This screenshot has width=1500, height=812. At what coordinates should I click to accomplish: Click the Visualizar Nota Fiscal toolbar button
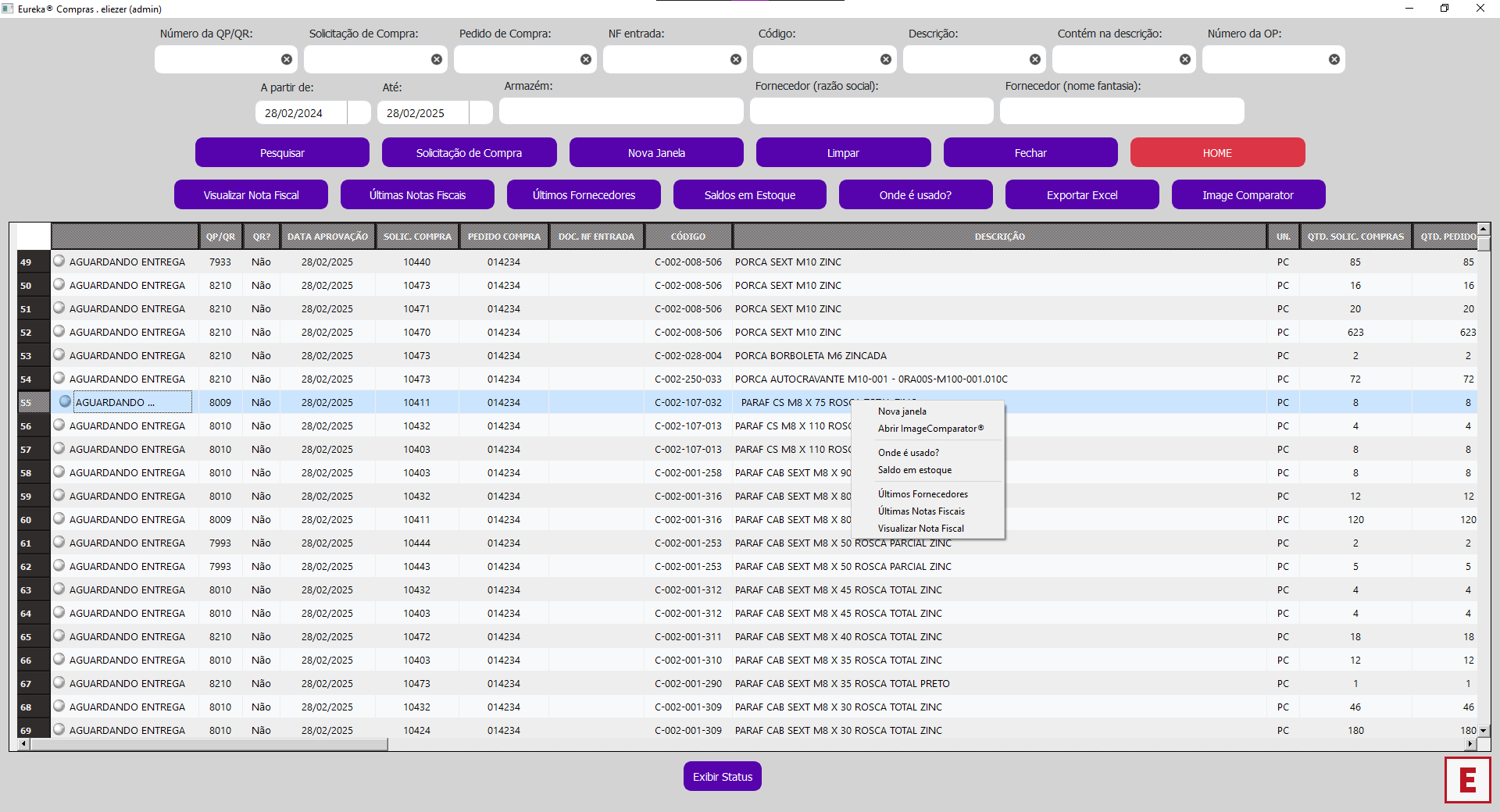(x=251, y=194)
